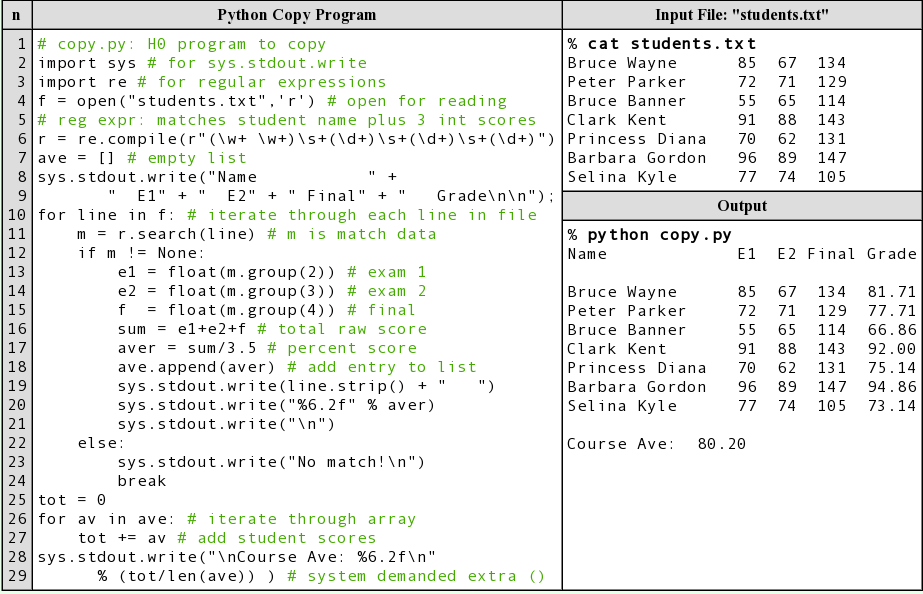Screen dimensions: 923x594
Task: Click the "for line in f:" loop line
Action: (287, 215)
